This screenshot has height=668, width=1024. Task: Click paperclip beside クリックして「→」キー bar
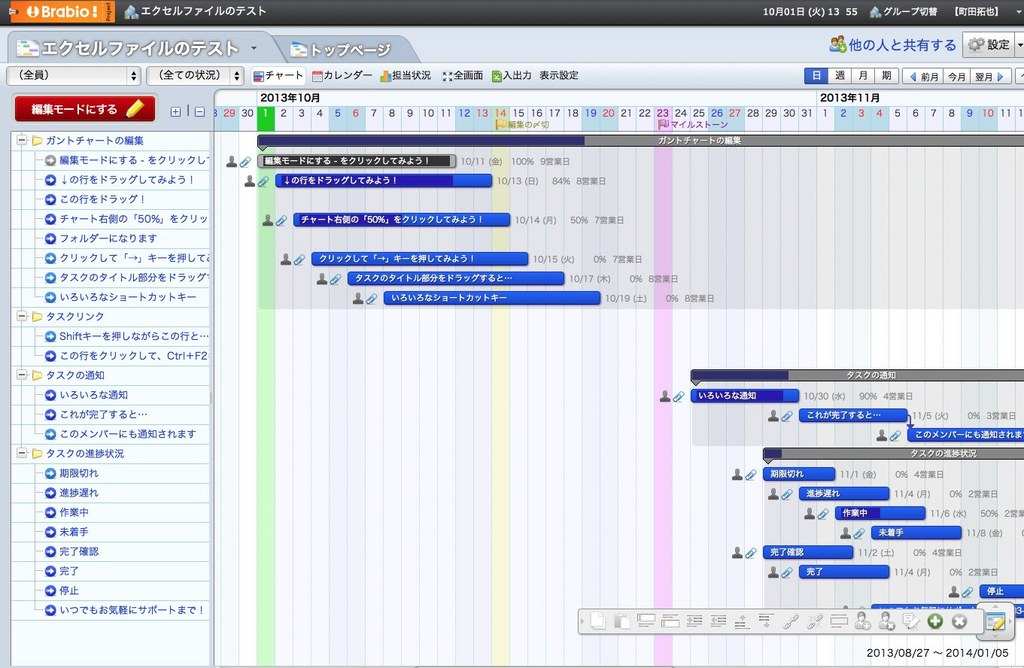point(299,259)
